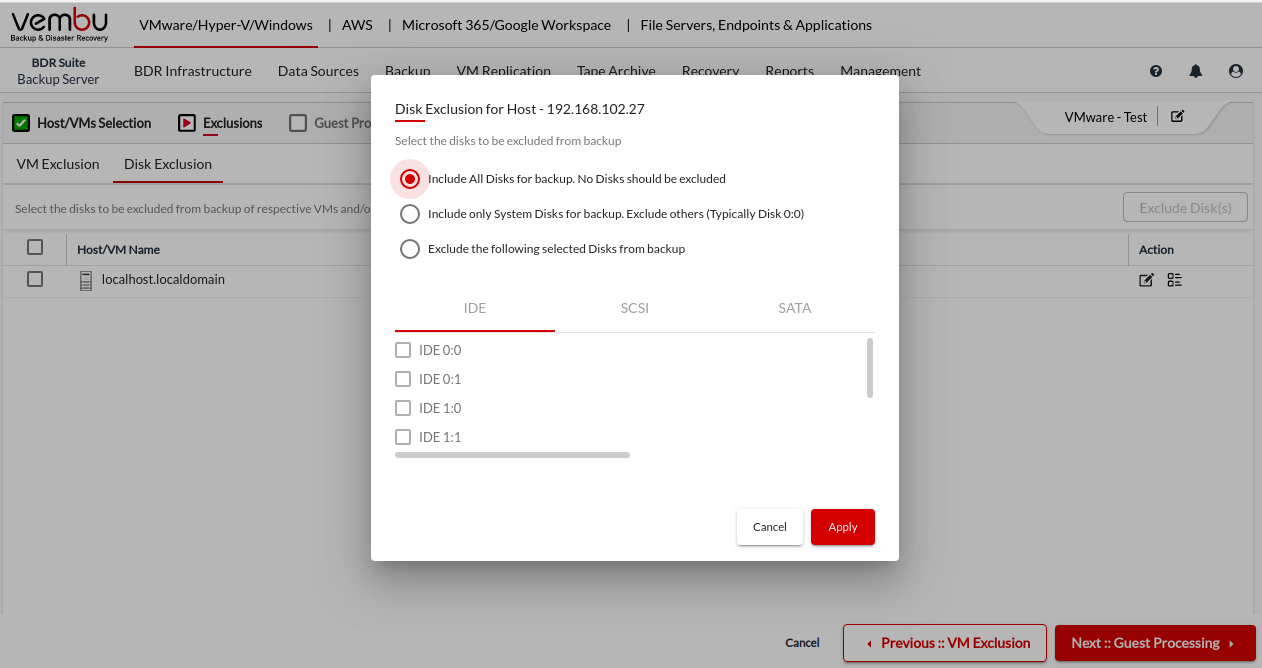1262x668 pixels.
Task: Switch to the SCSI disk tab
Action: tap(634, 308)
